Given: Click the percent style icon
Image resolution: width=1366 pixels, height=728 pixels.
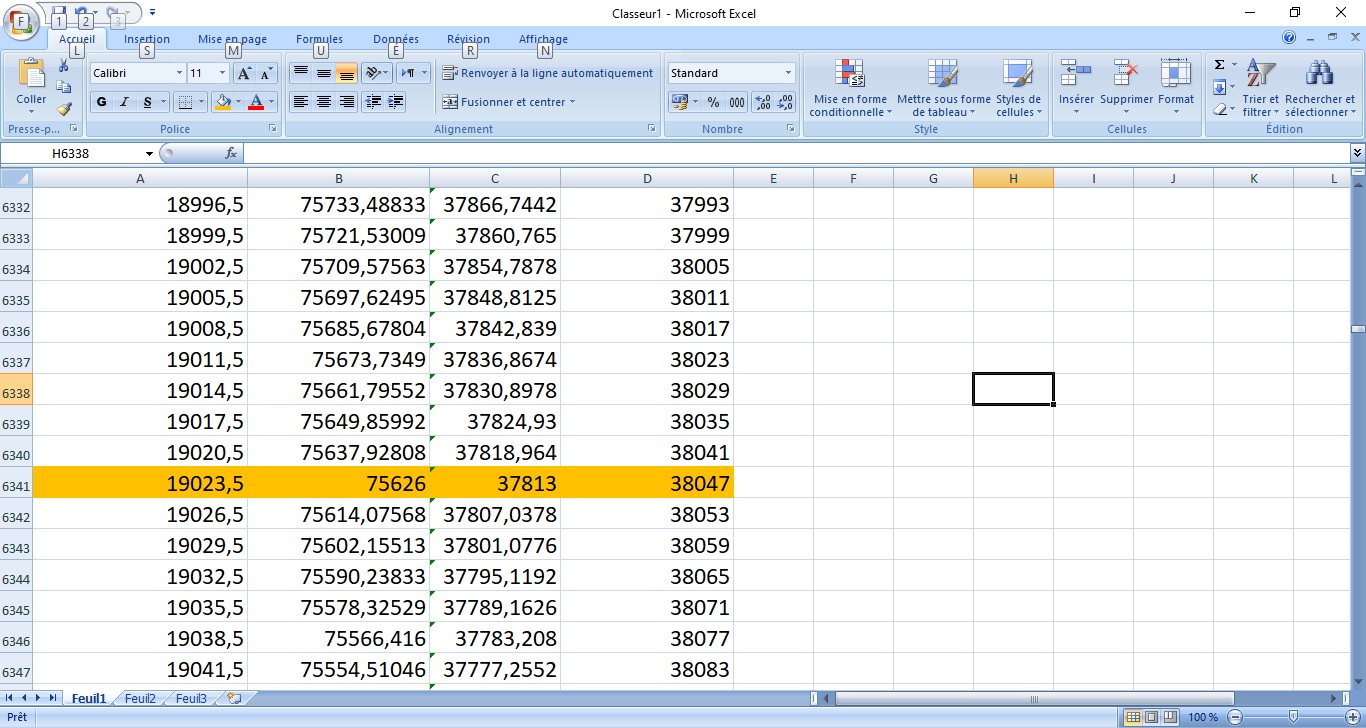Looking at the screenshot, I should (x=713, y=102).
